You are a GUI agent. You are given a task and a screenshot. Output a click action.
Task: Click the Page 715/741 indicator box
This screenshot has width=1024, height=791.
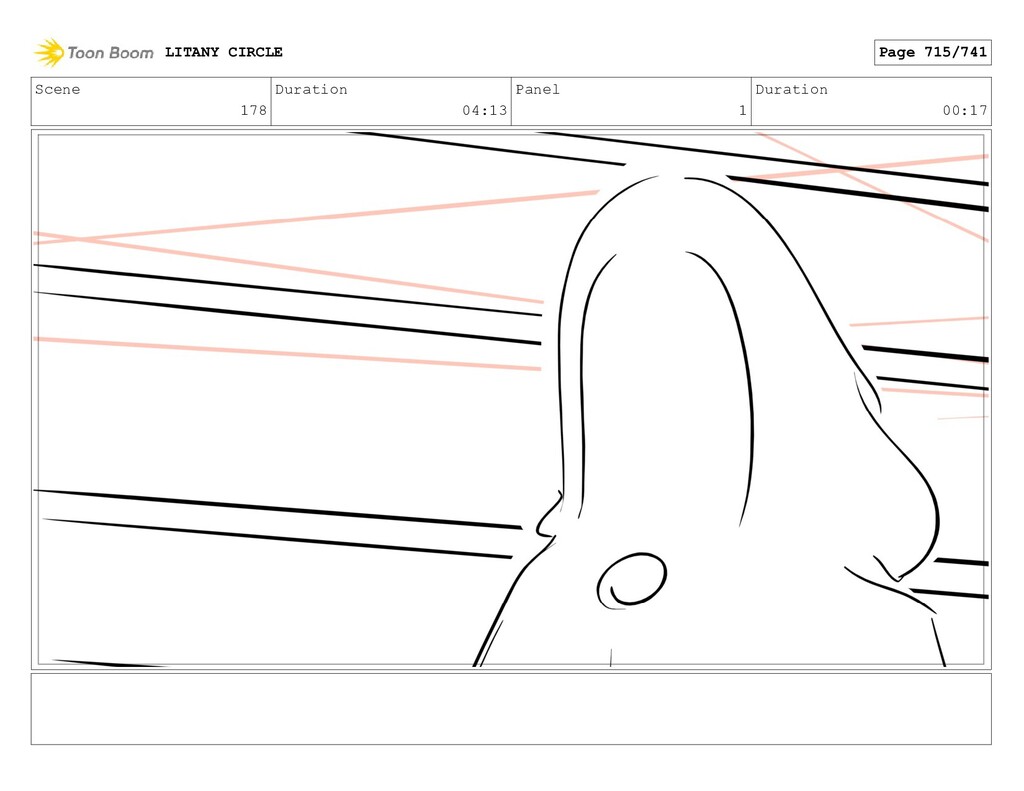click(933, 52)
